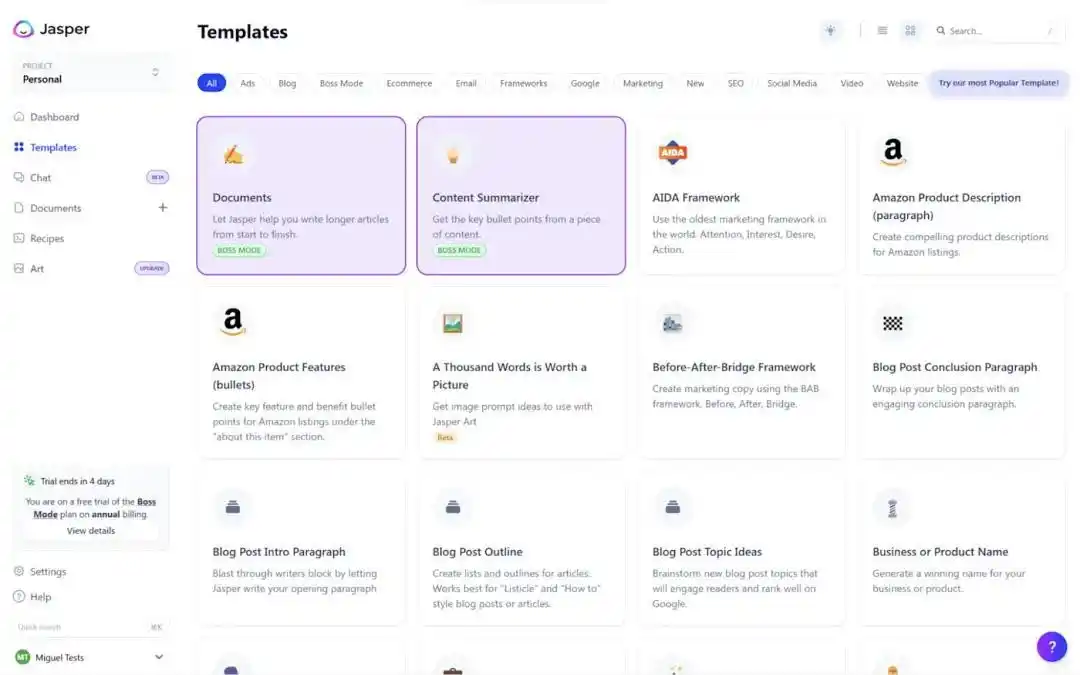Open View details for trial
The height and width of the screenshot is (675, 1080).
click(x=91, y=531)
